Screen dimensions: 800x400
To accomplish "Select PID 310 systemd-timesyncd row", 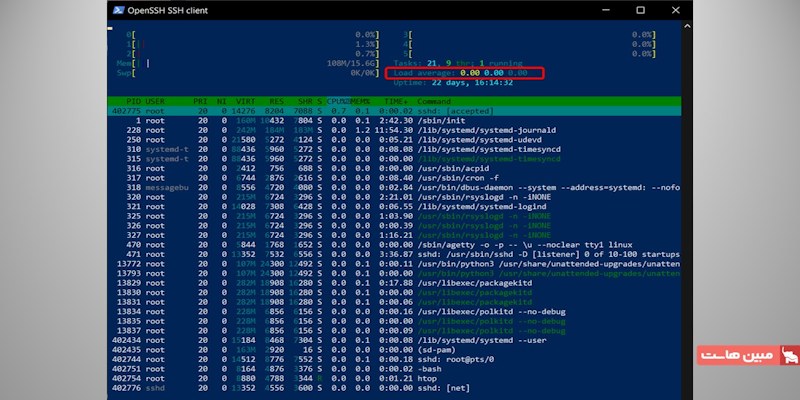I will [x=394, y=149].
